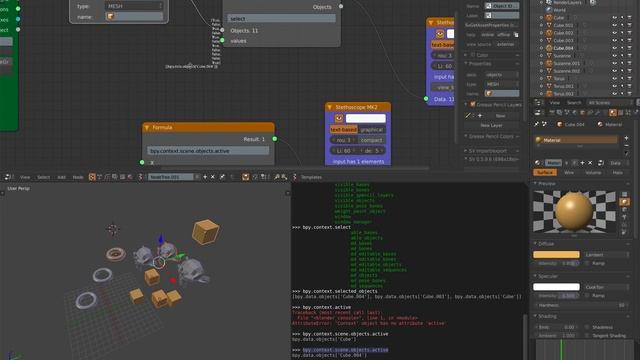Click New grease pencil data button

tap(500, 116)
